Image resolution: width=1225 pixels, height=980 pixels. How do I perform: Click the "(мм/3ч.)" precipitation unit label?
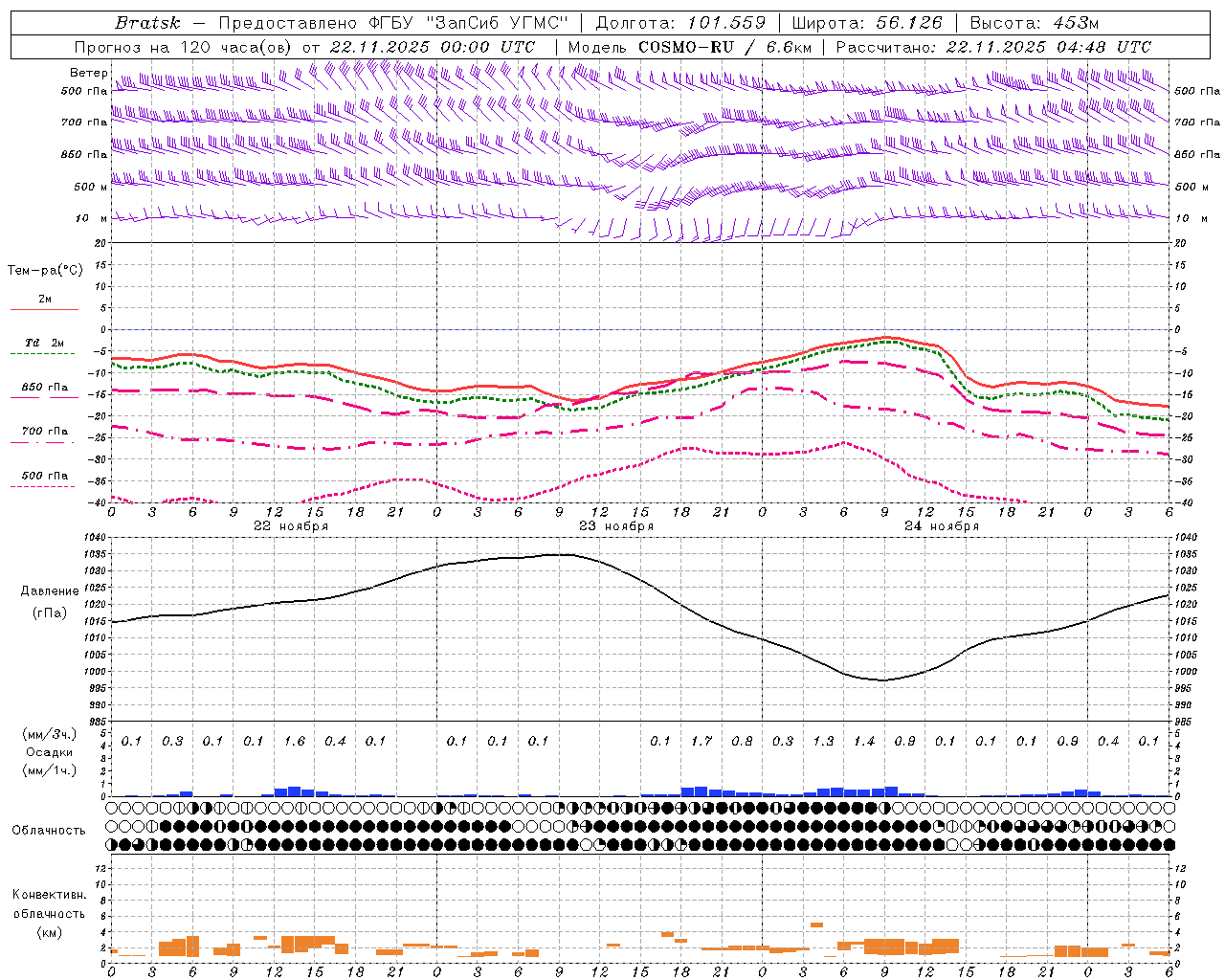[x=50, y=734]
